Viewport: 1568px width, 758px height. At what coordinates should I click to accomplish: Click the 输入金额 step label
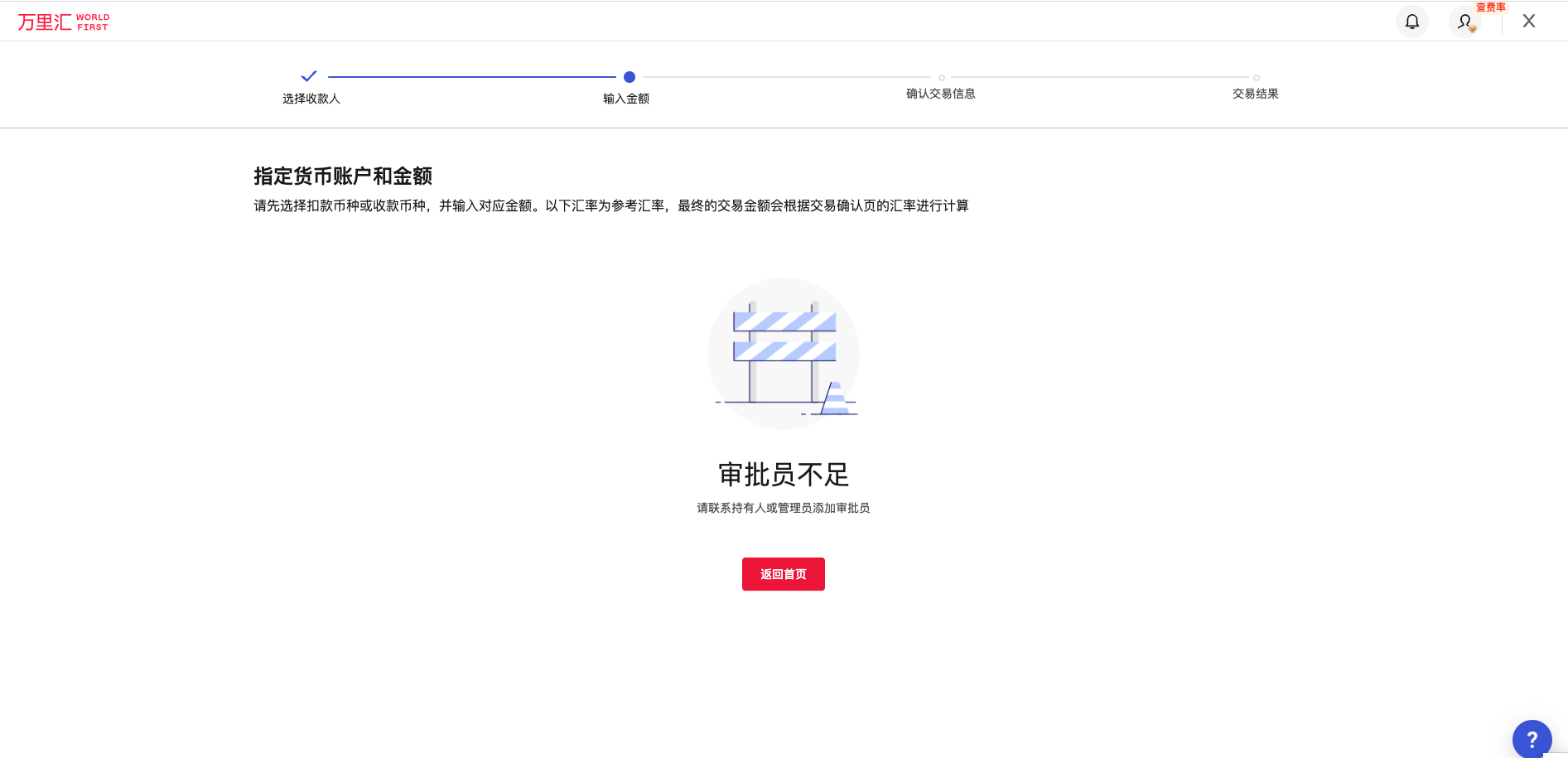626,97
